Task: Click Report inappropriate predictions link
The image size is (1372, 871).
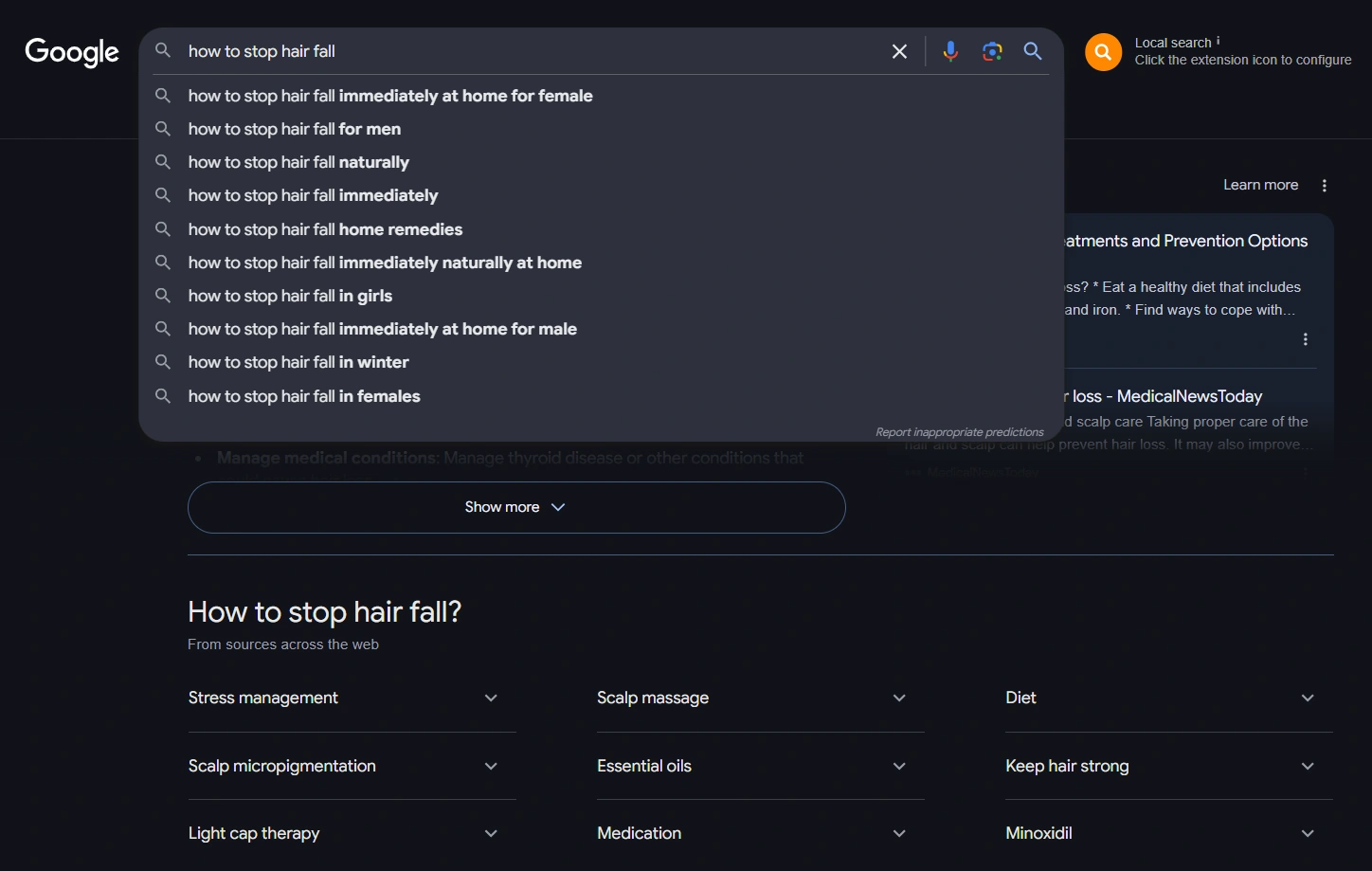Action: 959,432
